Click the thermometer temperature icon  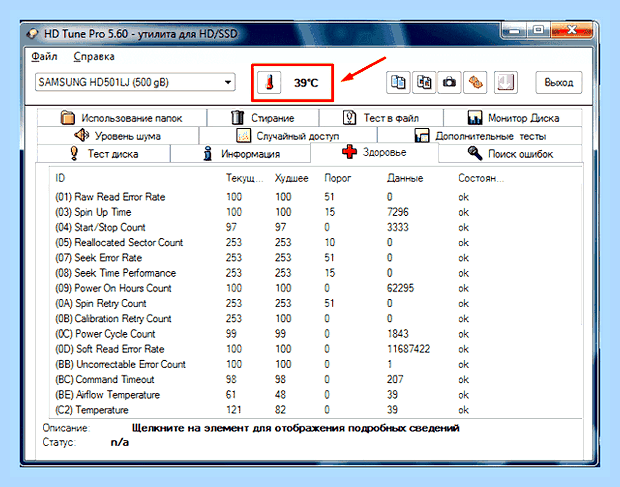pyautogui.click(x=269, y=82)
